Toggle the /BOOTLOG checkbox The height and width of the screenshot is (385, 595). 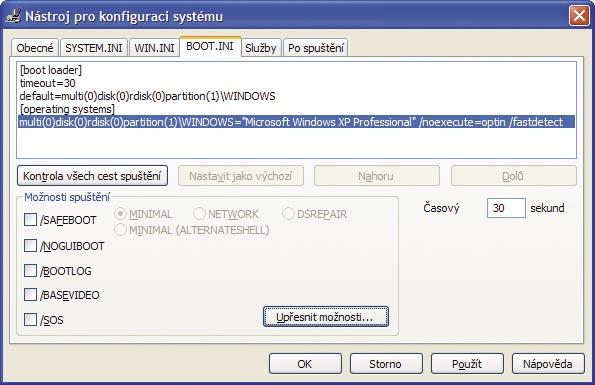click(30, 270)
